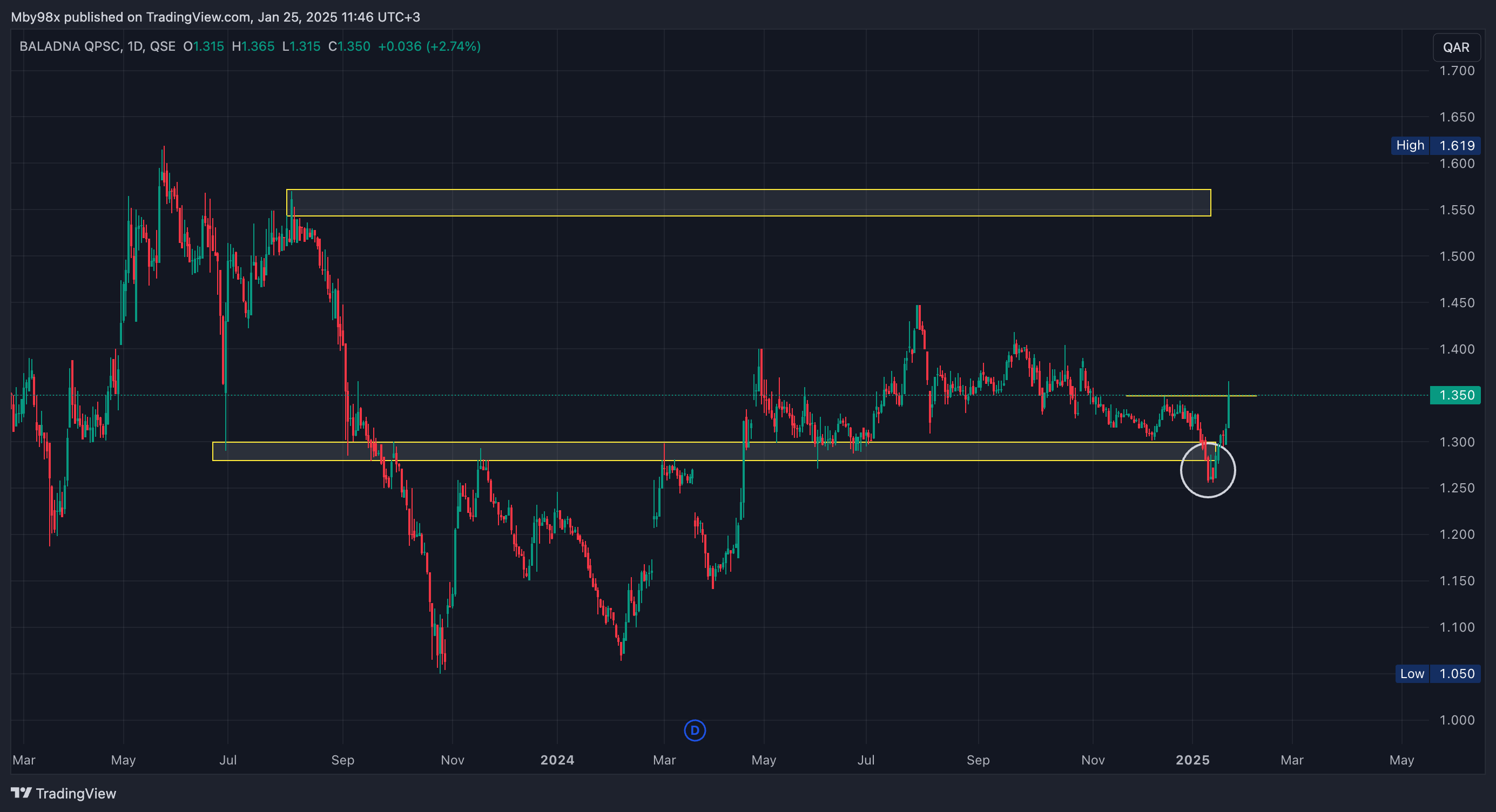Select the lower yellow support zone rectangle
Viewport: 1496px width, 812px height.
[x=714, y=451]
